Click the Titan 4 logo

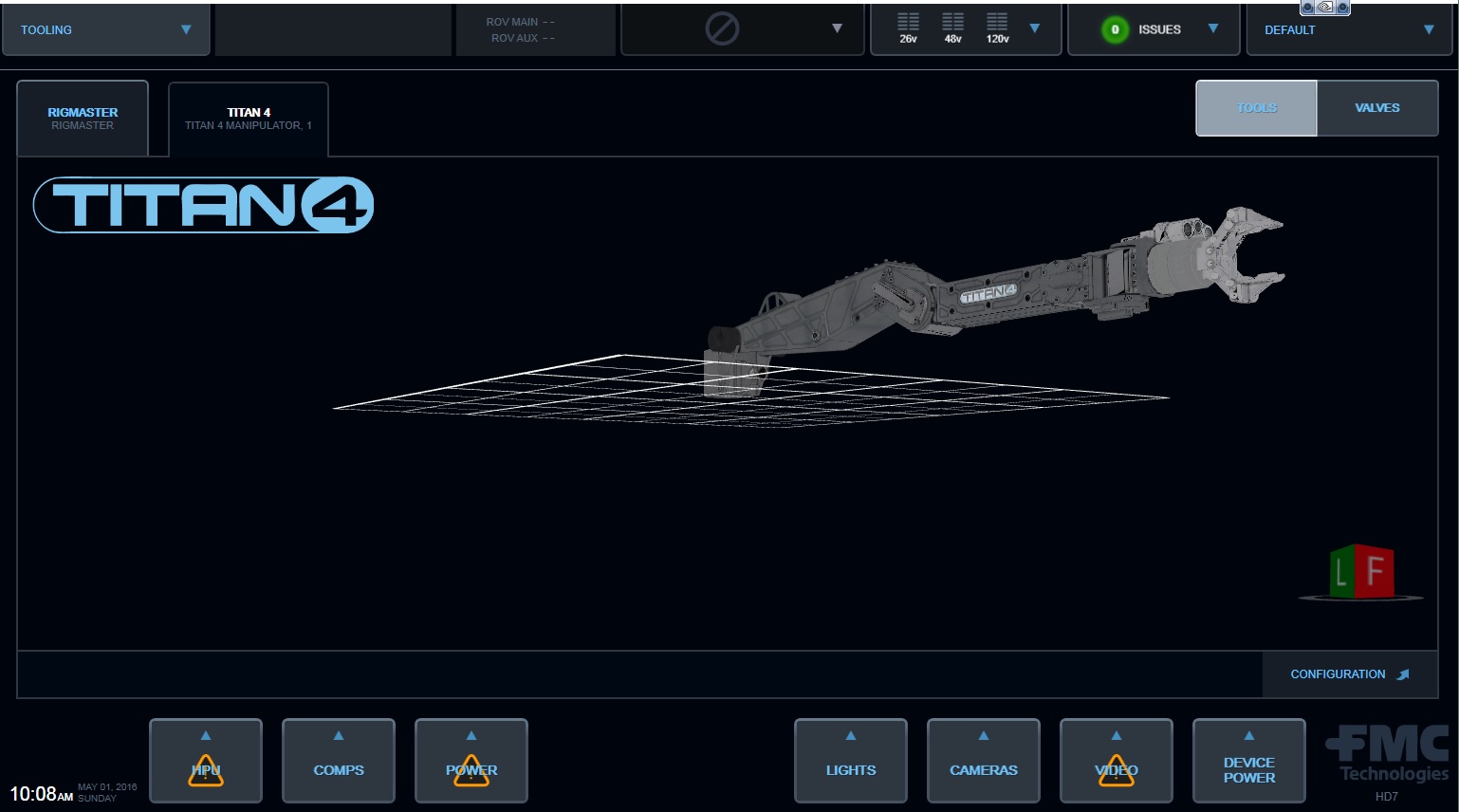(204, 205)
